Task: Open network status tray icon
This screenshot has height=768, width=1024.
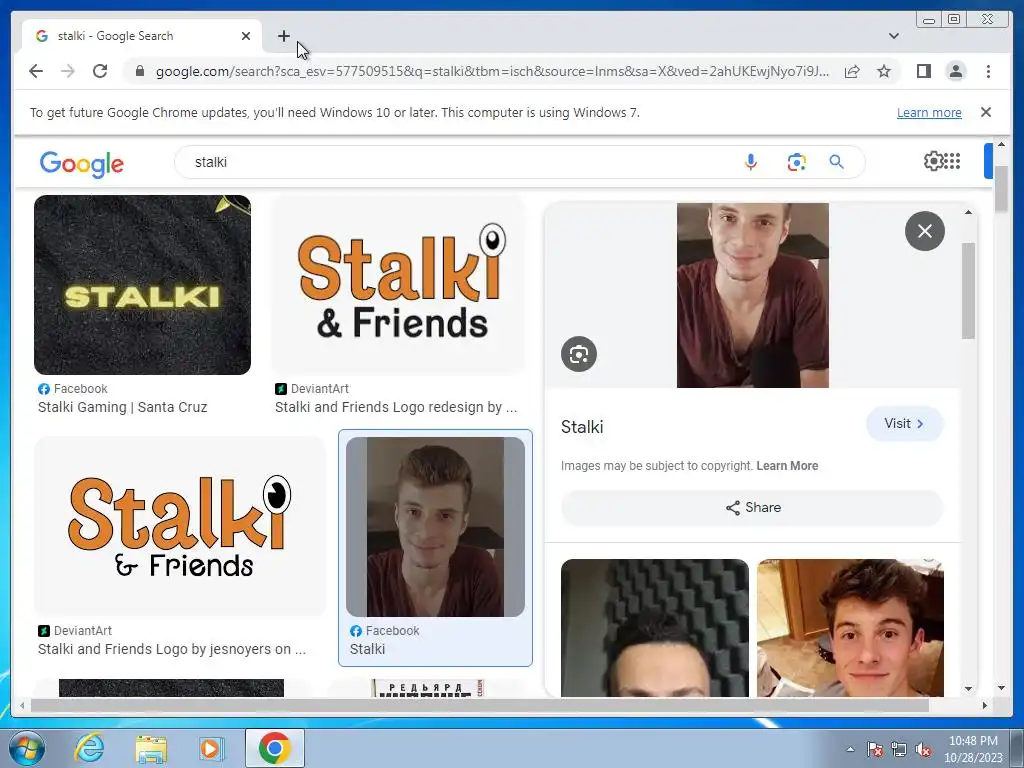Action: (899, 749)
